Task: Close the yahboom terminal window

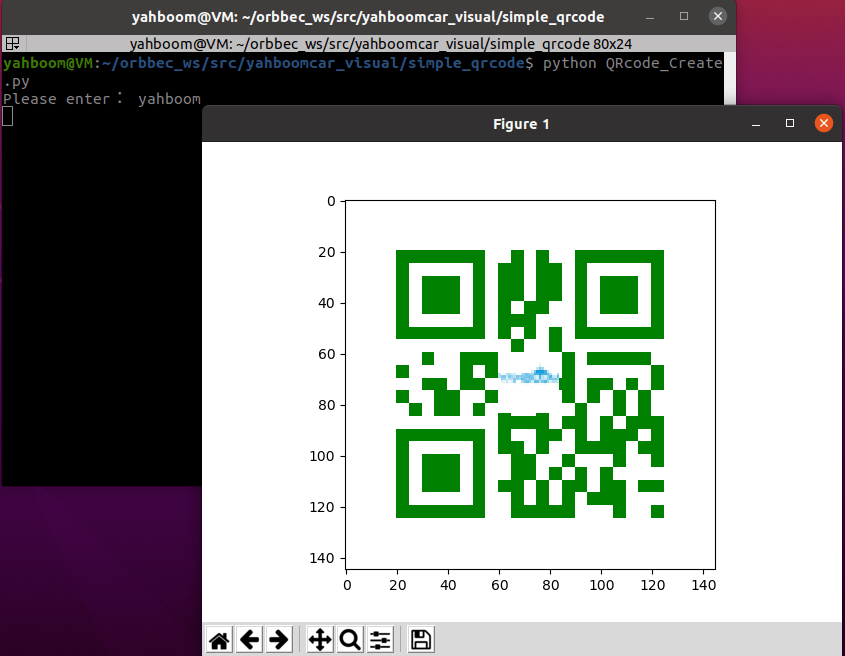Action: click(x=717, y=16)
